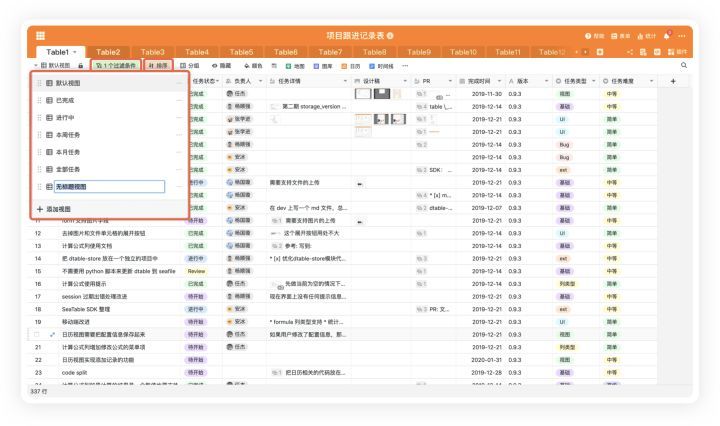This screenshot has height=426, width=720.
Task: Open 任务类型 column header dropdown
Action: [593, 81]
